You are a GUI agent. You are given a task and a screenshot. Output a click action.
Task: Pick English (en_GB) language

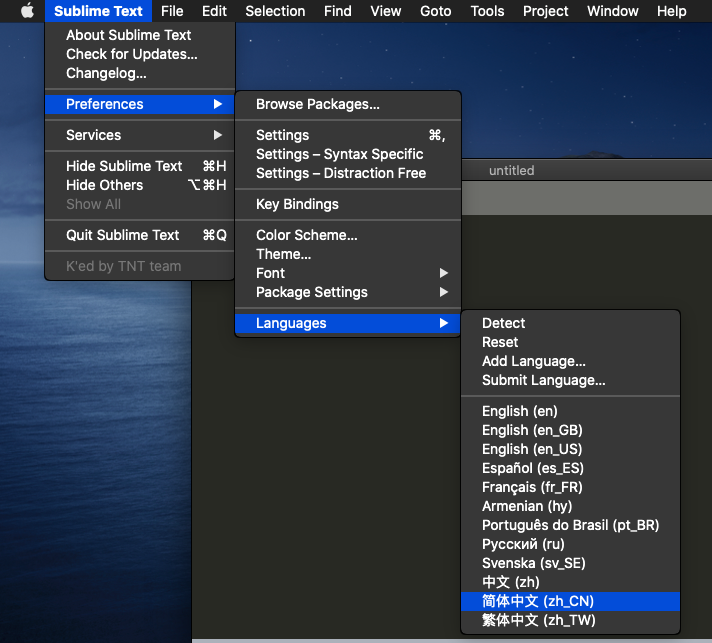pyautogui.click(x=570, y=430)
